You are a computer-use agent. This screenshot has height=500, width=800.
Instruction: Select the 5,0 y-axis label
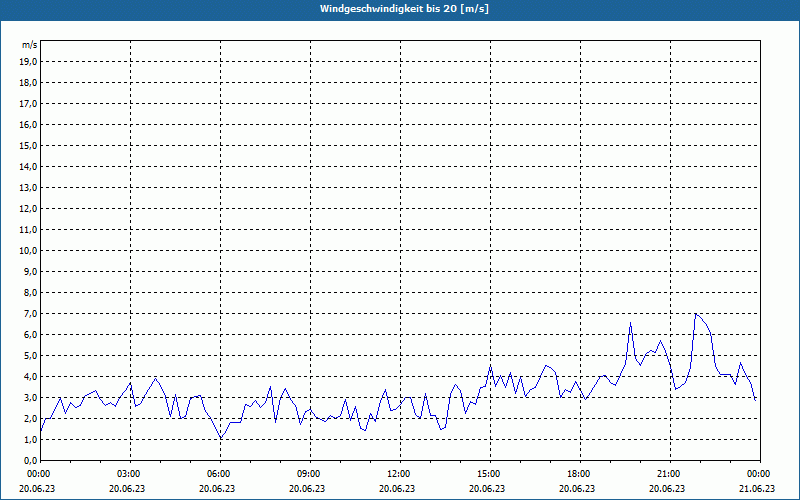tap(31, 356)
